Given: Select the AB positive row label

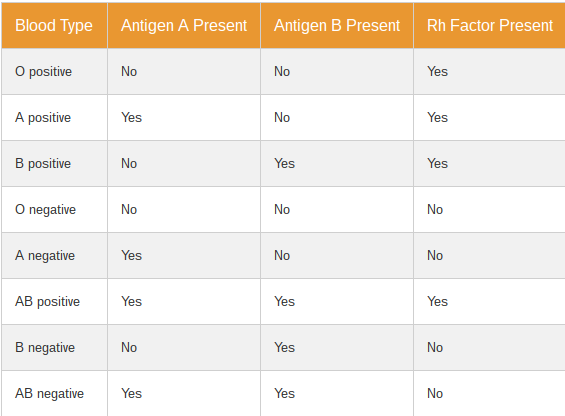Looking at the screenshot, I should tap(47, 302).
